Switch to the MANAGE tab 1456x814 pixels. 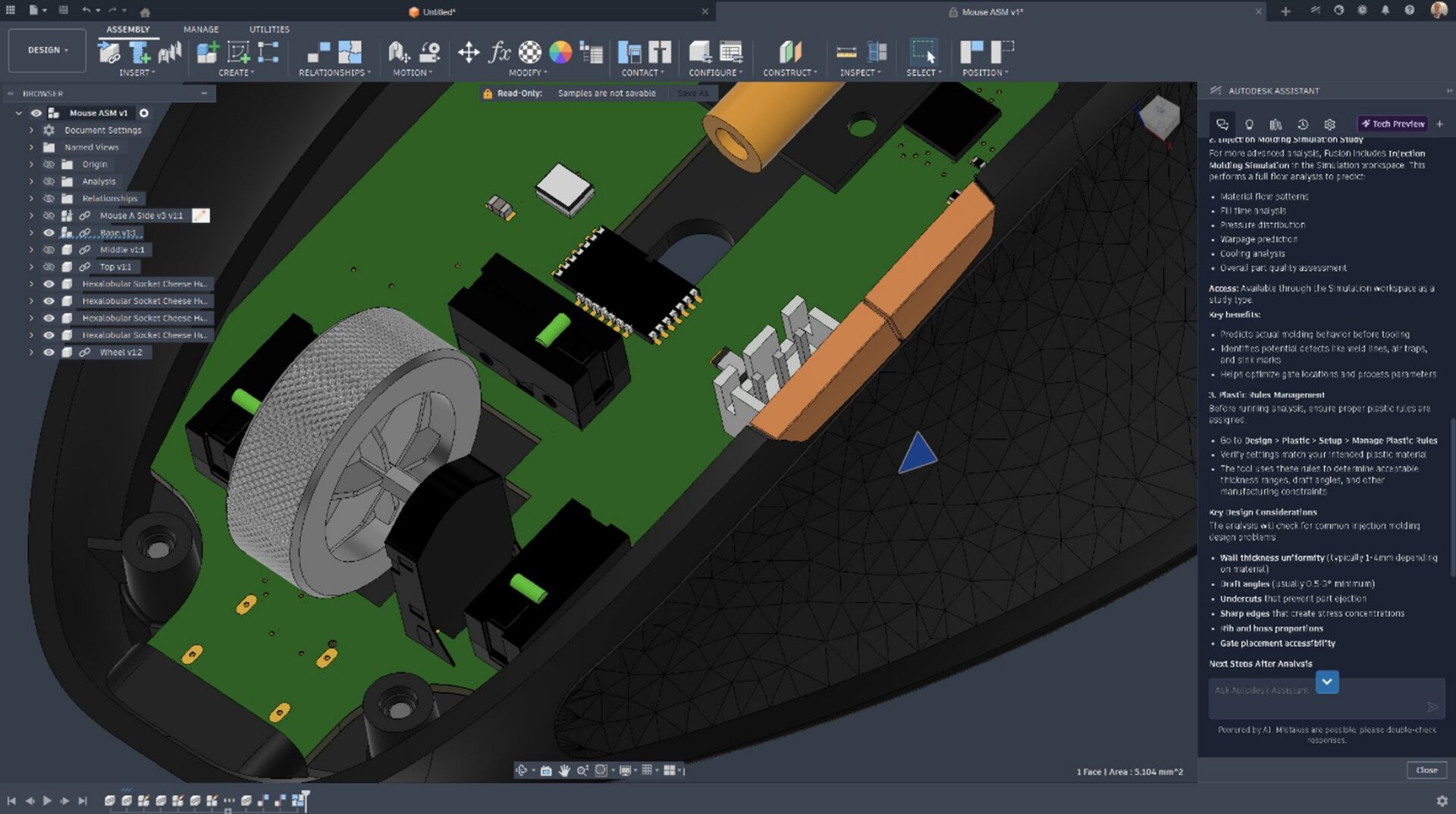tap(201, 30)
